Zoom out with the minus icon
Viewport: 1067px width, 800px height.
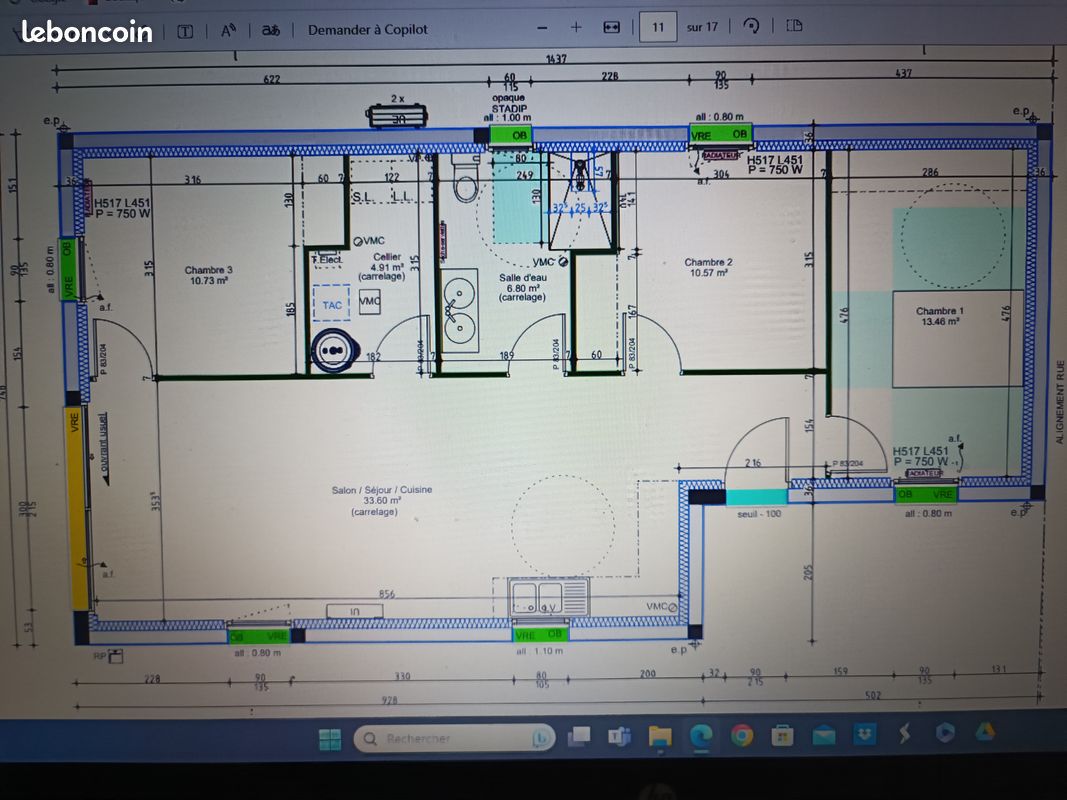click(542, 28)
